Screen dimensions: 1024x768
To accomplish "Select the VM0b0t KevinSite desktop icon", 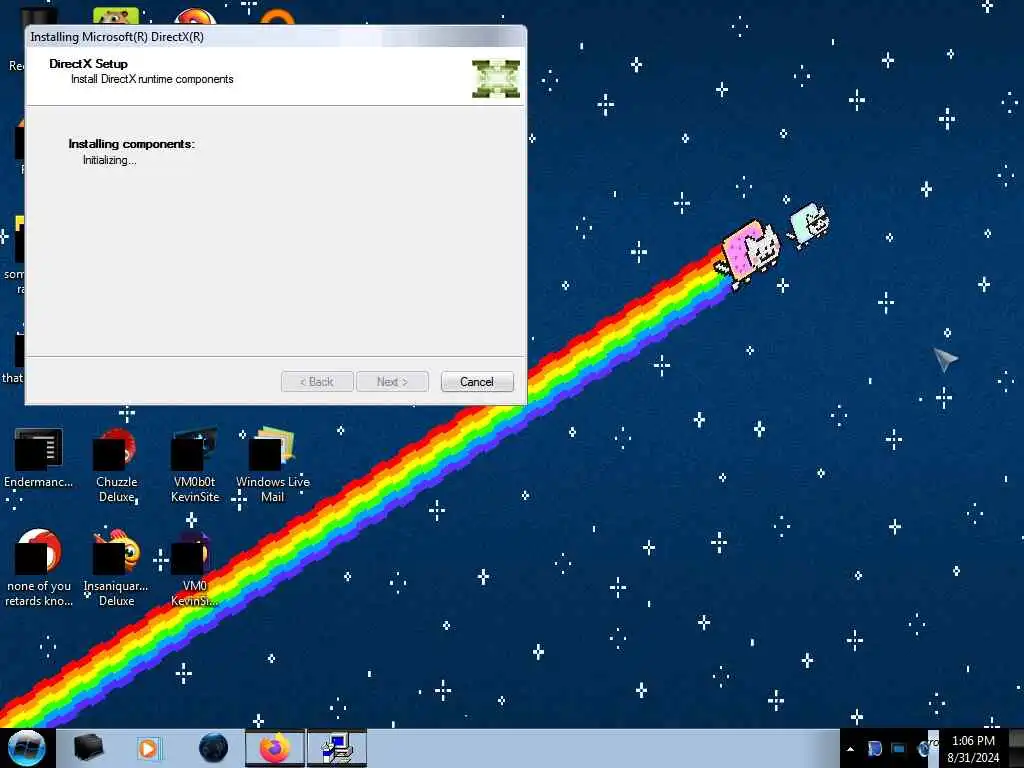I will click(195, 465).
